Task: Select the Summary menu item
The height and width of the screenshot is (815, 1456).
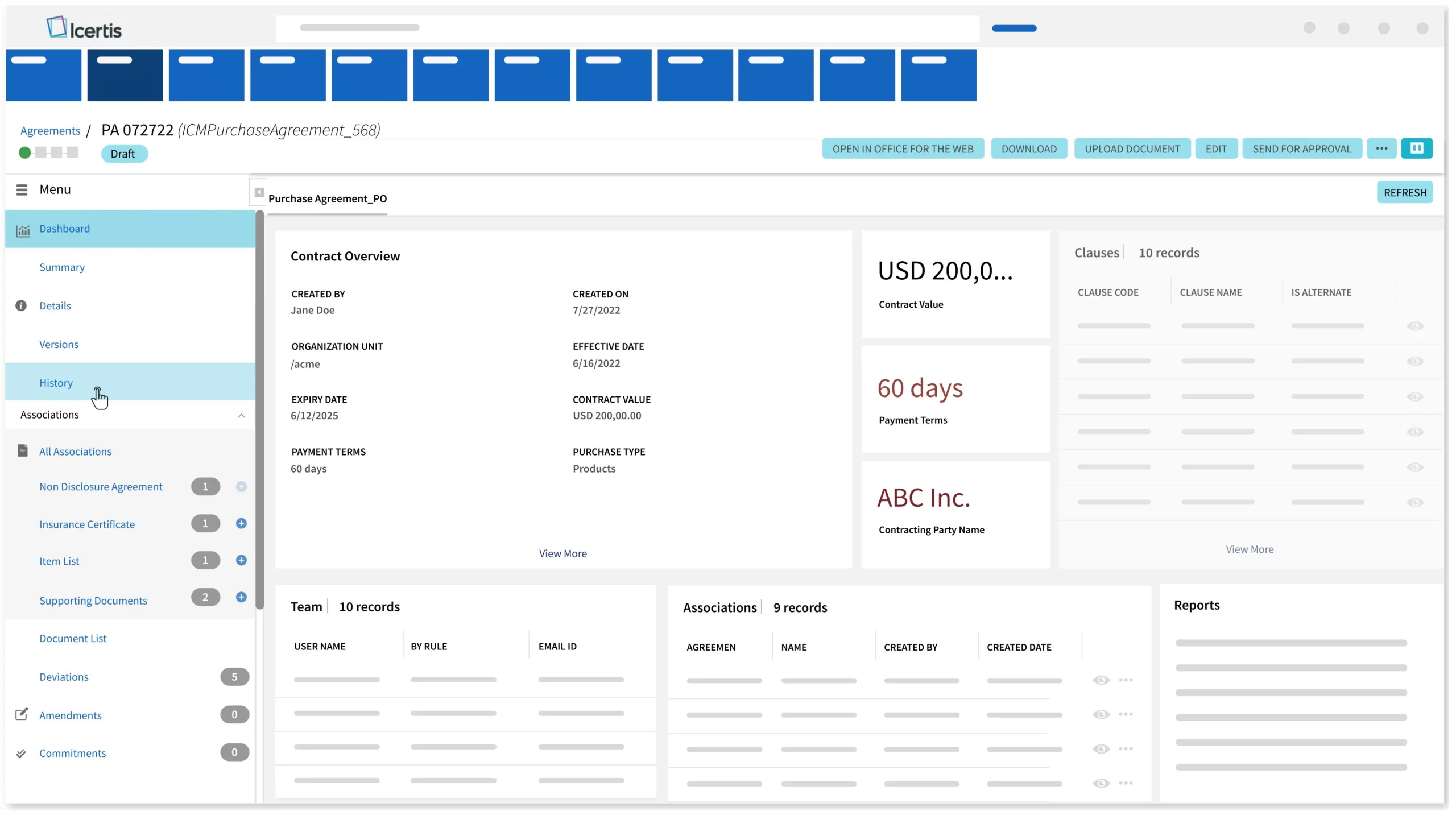Action: 62,267
